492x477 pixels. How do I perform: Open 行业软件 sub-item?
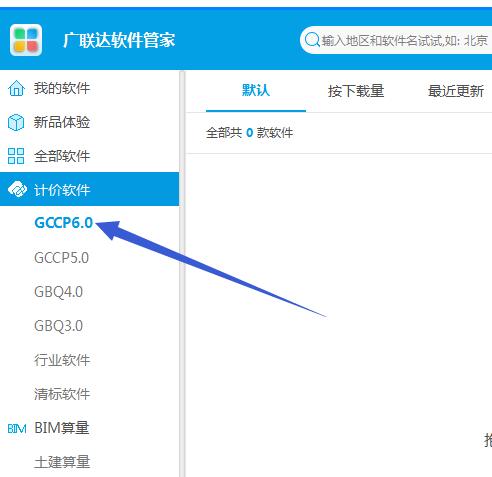click(62, 360)
